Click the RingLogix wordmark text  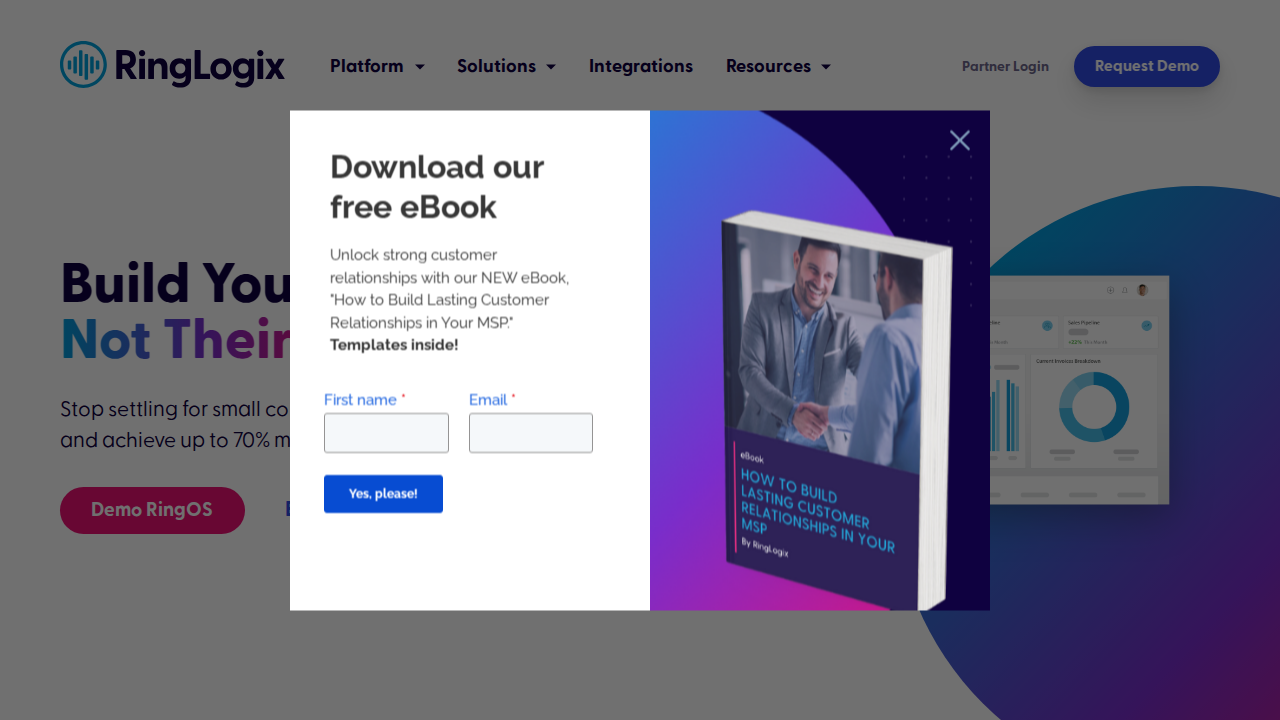200,66
